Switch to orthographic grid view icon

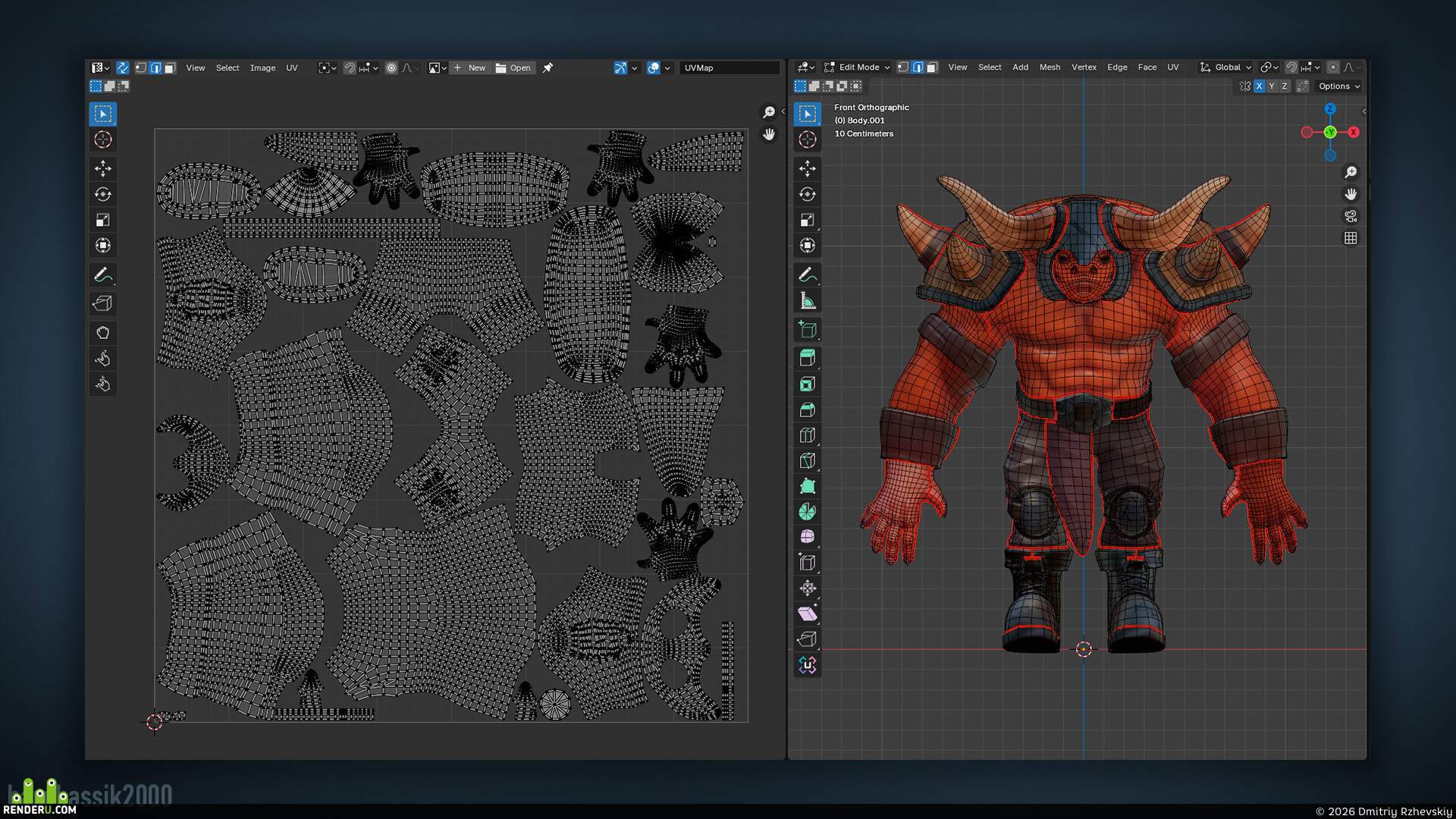[1351, 238]
